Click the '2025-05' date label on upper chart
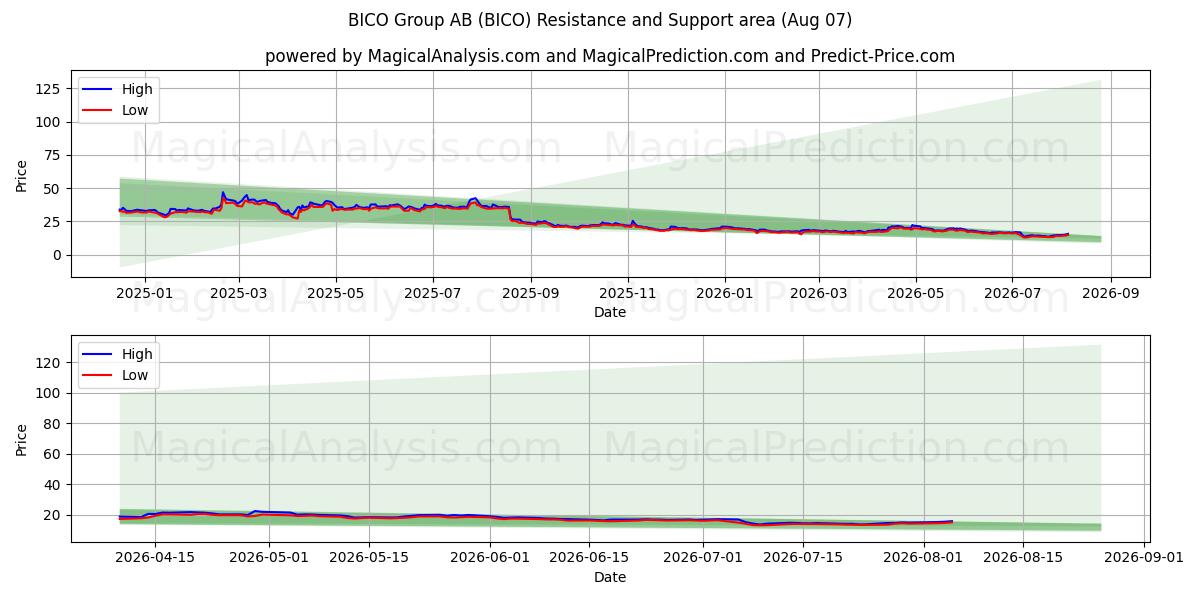The height and width of the screenshot is (600, 1200). coord(335,294)
